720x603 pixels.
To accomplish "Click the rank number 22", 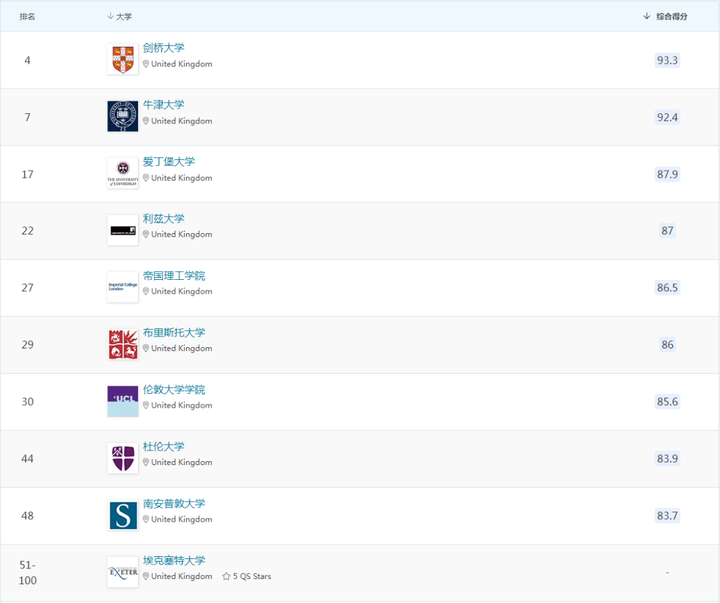I will point(28,231).
